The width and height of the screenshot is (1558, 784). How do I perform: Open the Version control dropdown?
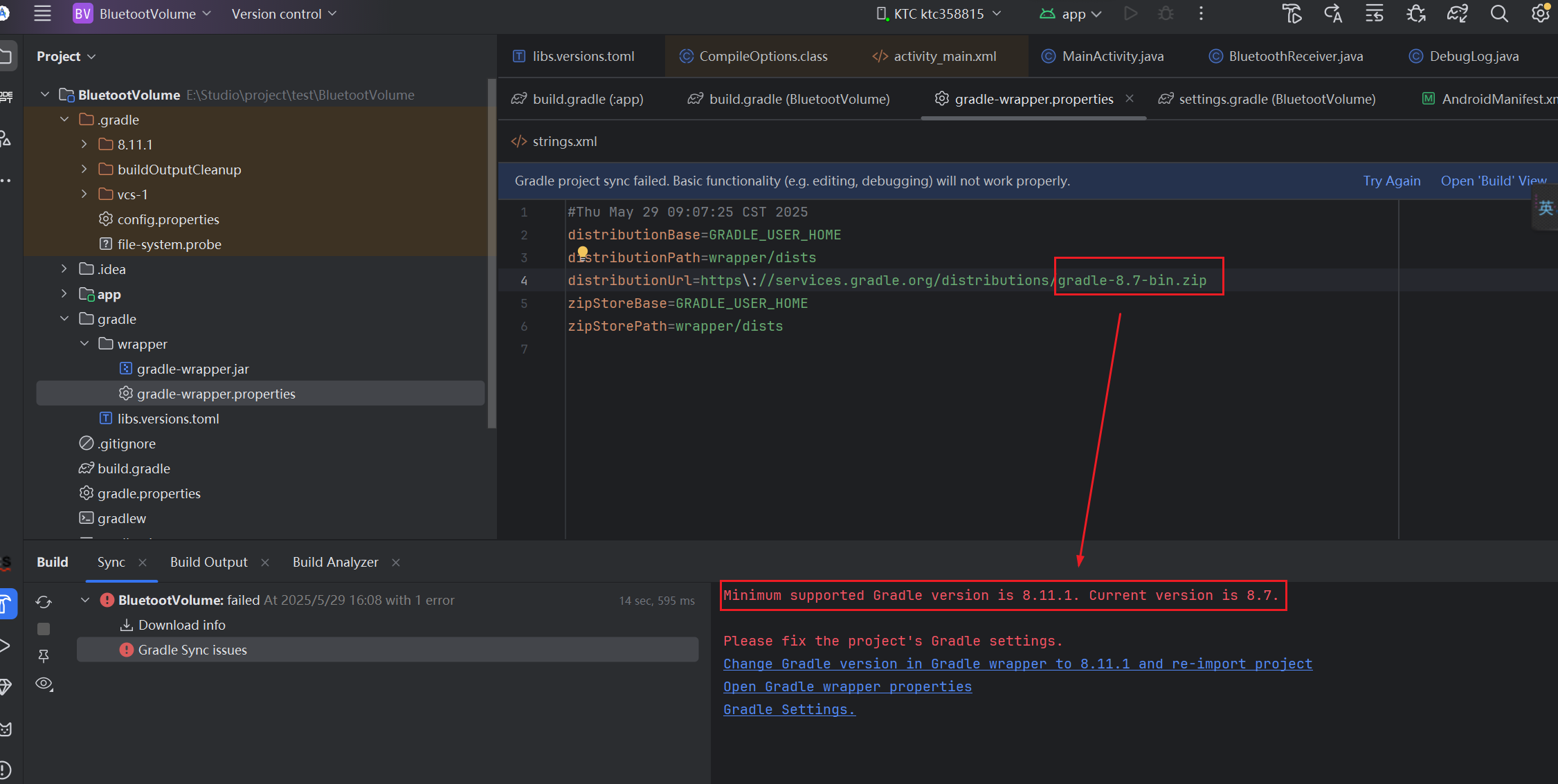[x=284, y=14]
